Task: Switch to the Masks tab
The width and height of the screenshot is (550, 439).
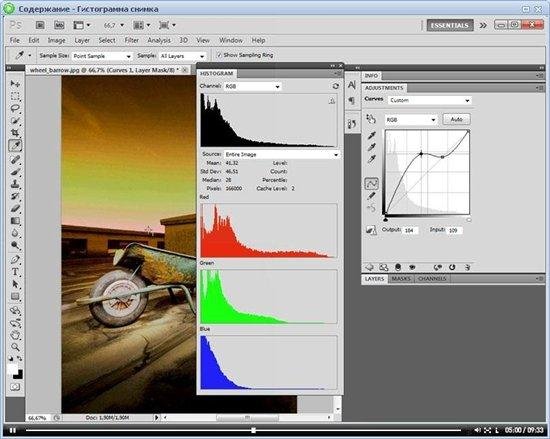Action: pyautogui.click(x=401, y=279)
